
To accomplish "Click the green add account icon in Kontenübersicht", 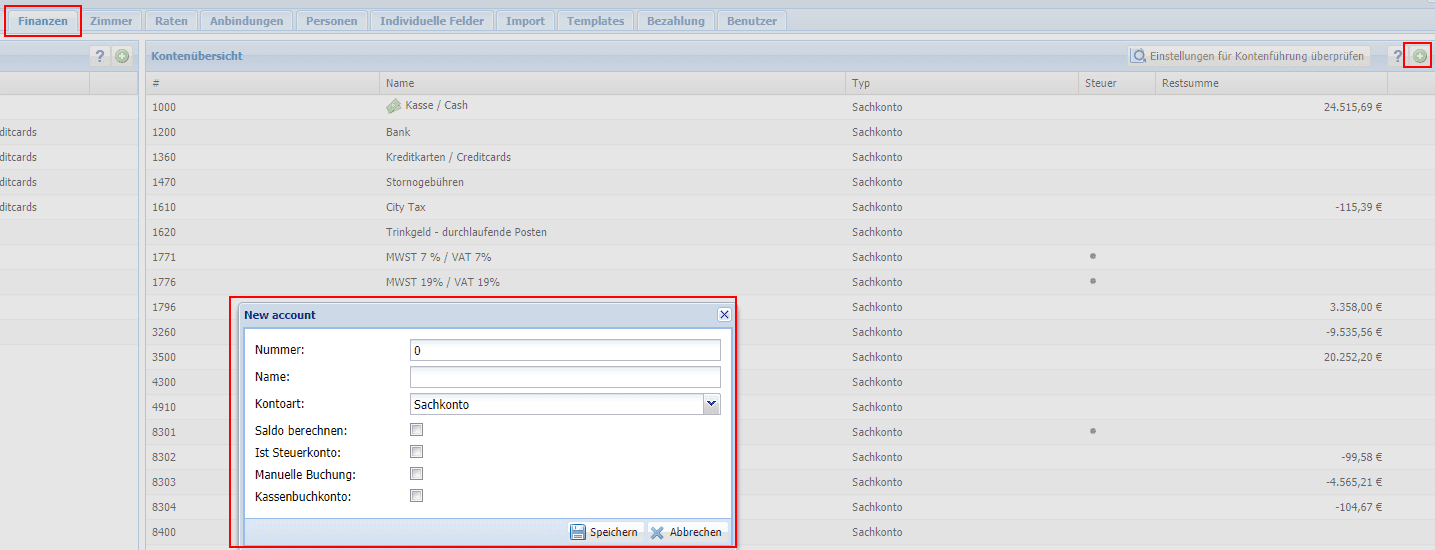I will (x=1419, y=57).
